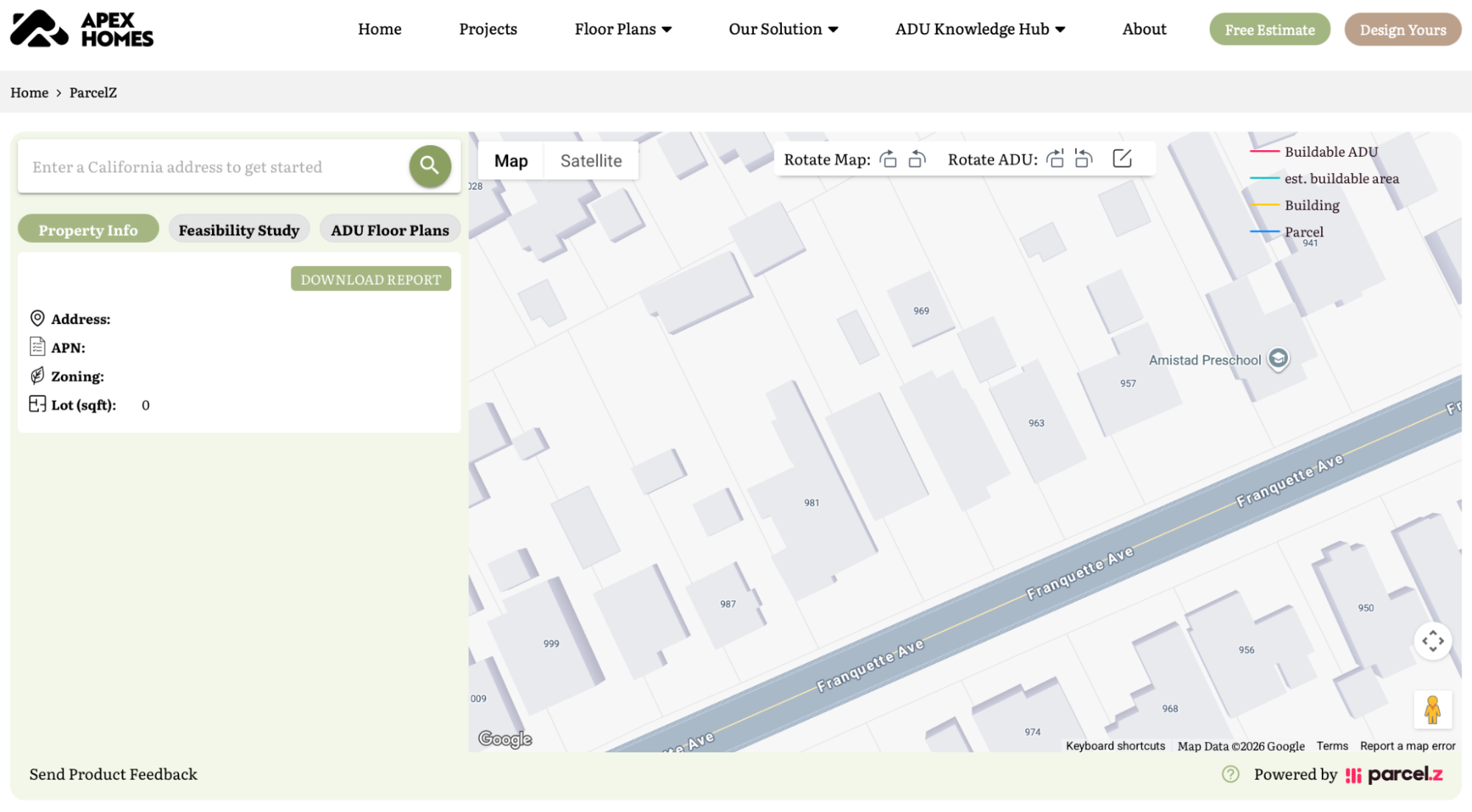1472x812 pixels.
Task: Rotate the ADU clockwise
Action: tap(1055, 159)
